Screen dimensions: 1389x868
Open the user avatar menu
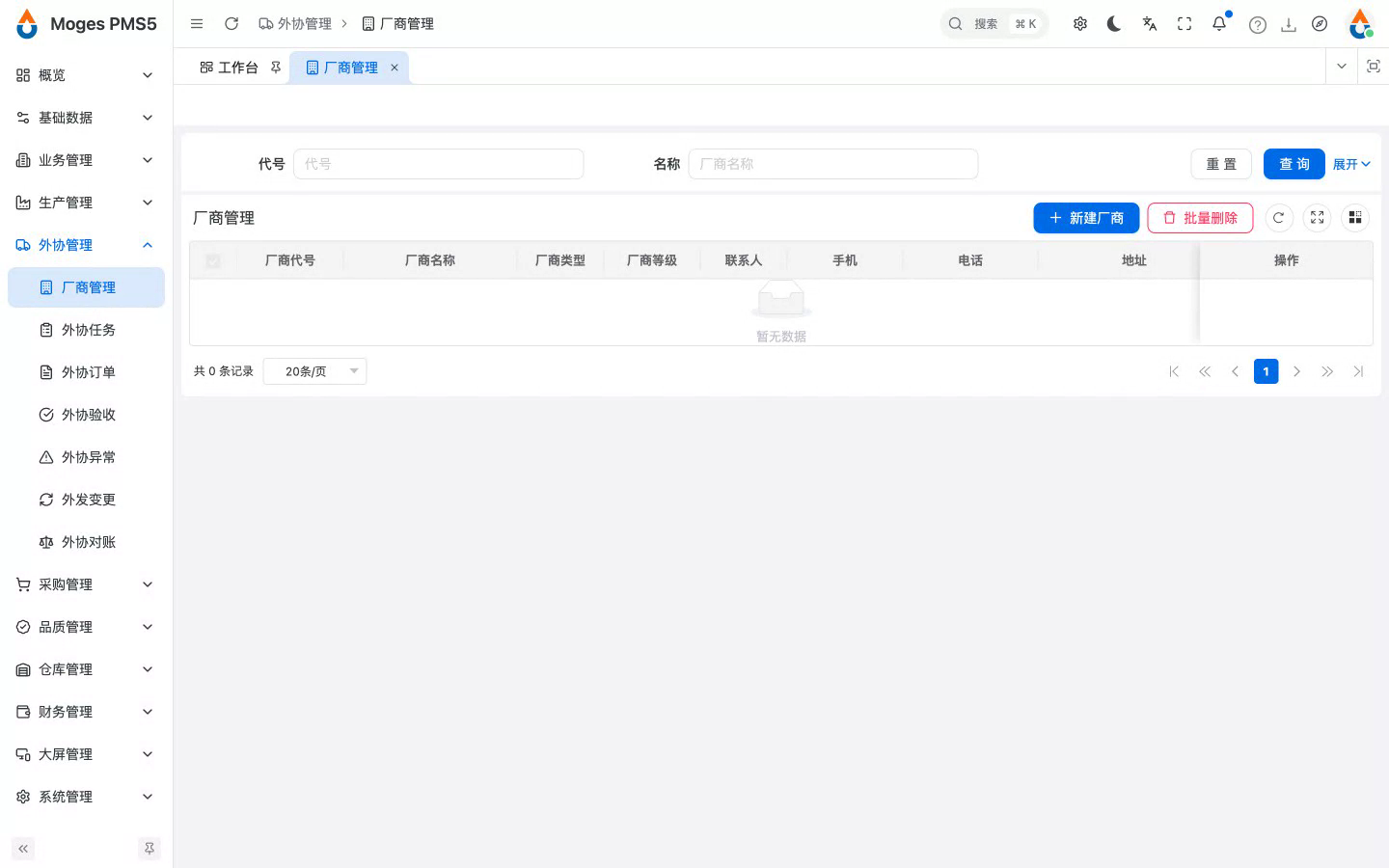[x=1360, y=24]
